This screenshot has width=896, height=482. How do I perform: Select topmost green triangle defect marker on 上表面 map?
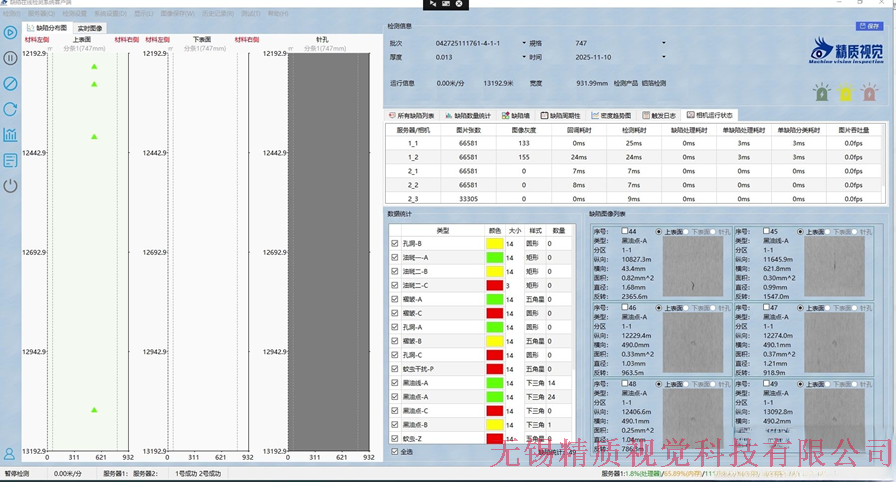click(x=94, y=67)
